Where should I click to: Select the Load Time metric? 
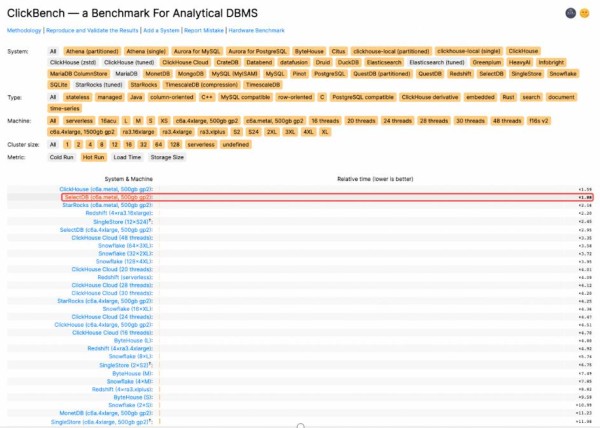tap(129, 157)
